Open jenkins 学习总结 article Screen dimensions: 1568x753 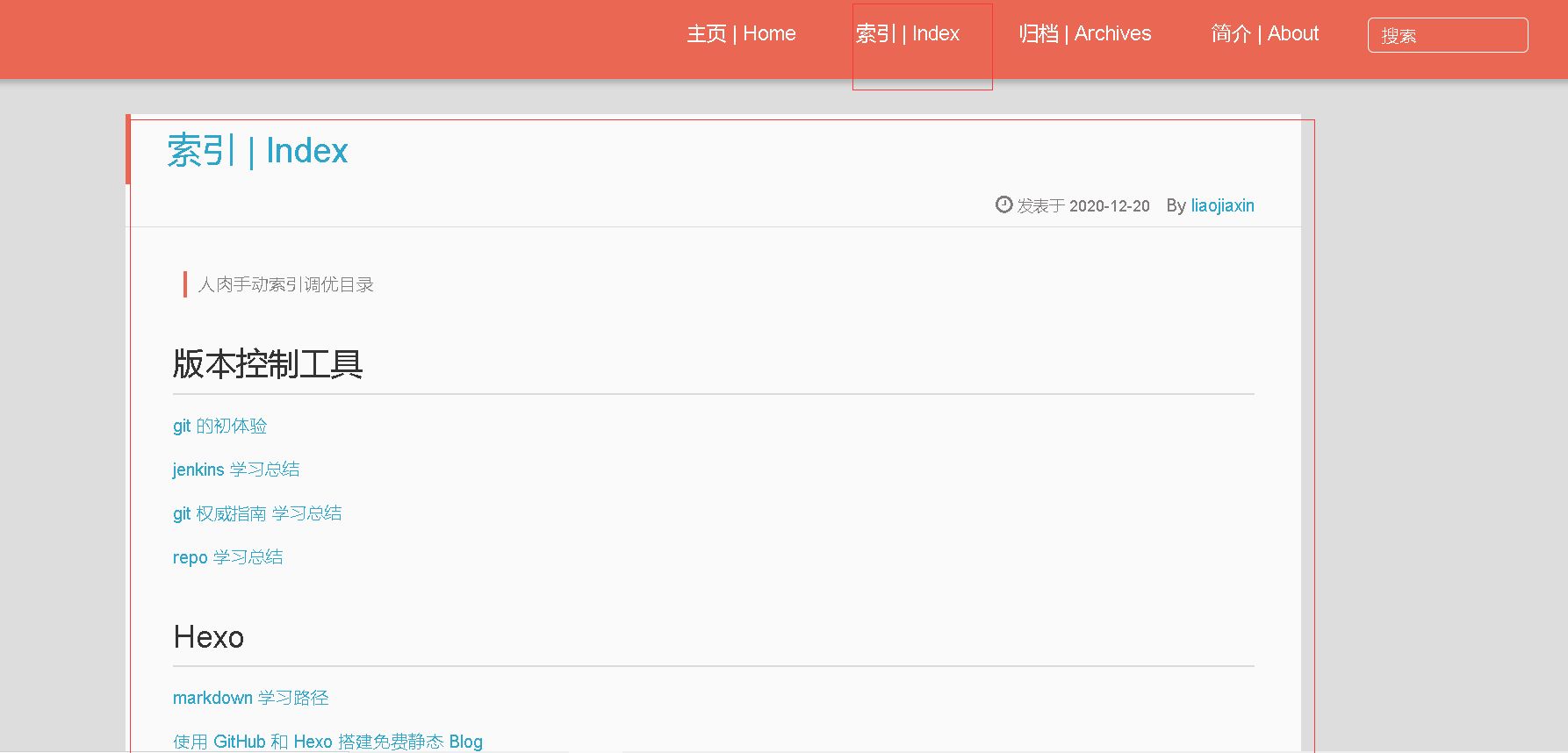236,470
